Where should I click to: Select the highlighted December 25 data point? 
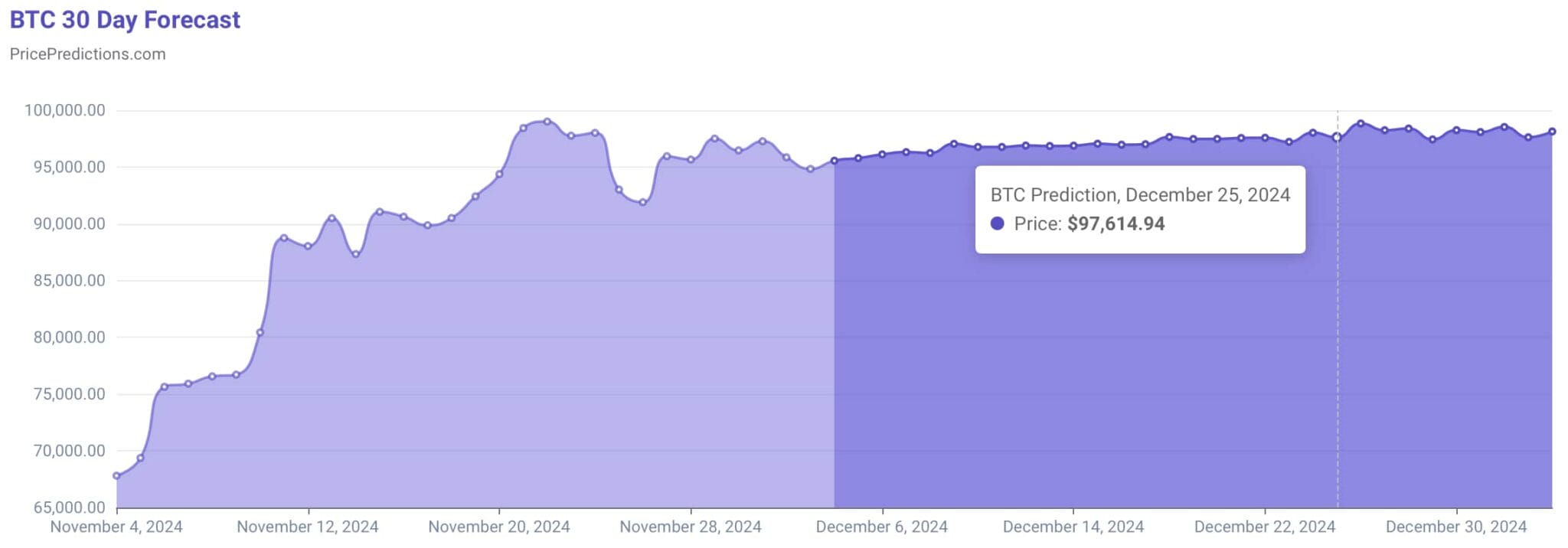(1337, 138)
